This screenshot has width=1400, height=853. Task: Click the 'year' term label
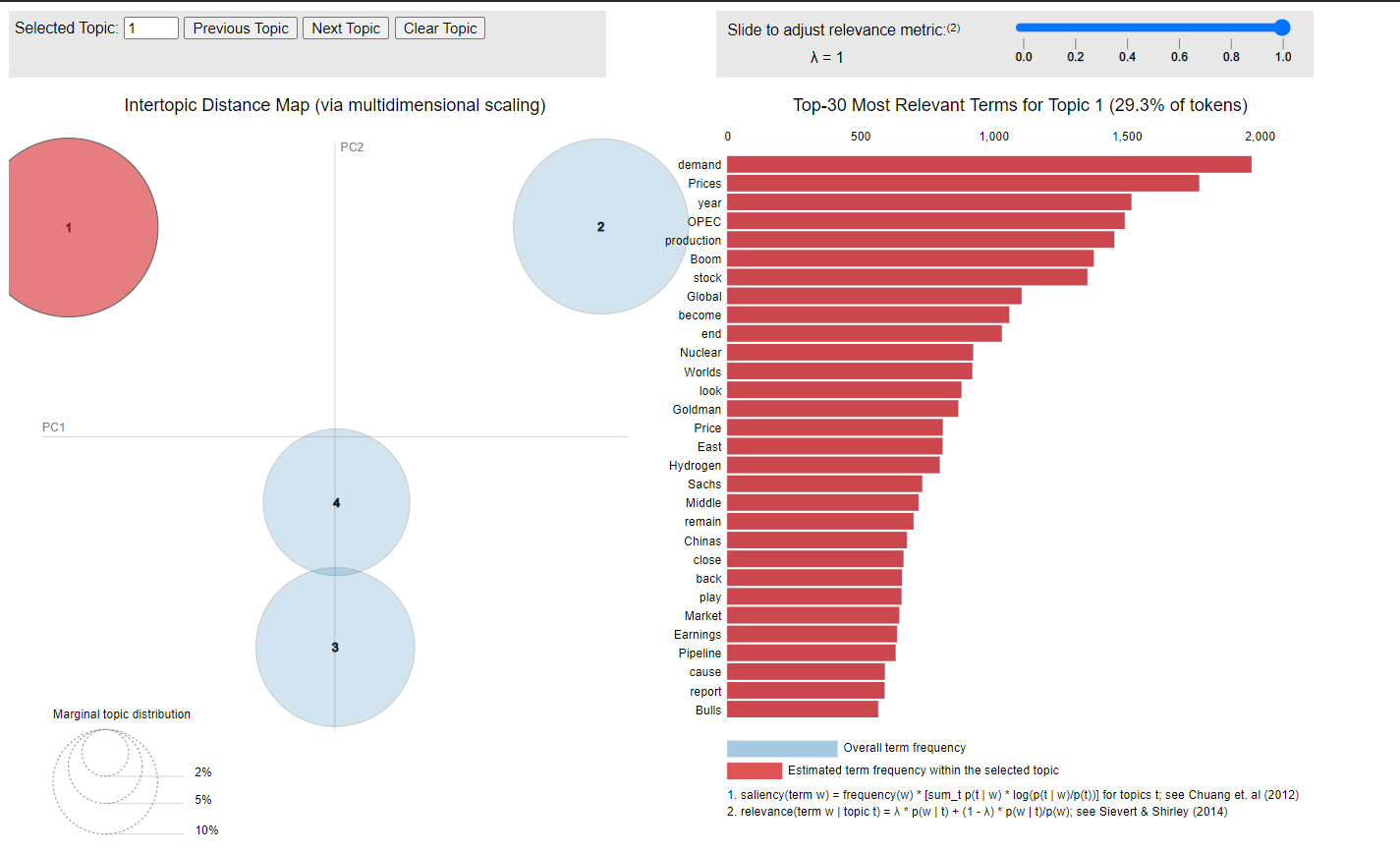[709, 202]
